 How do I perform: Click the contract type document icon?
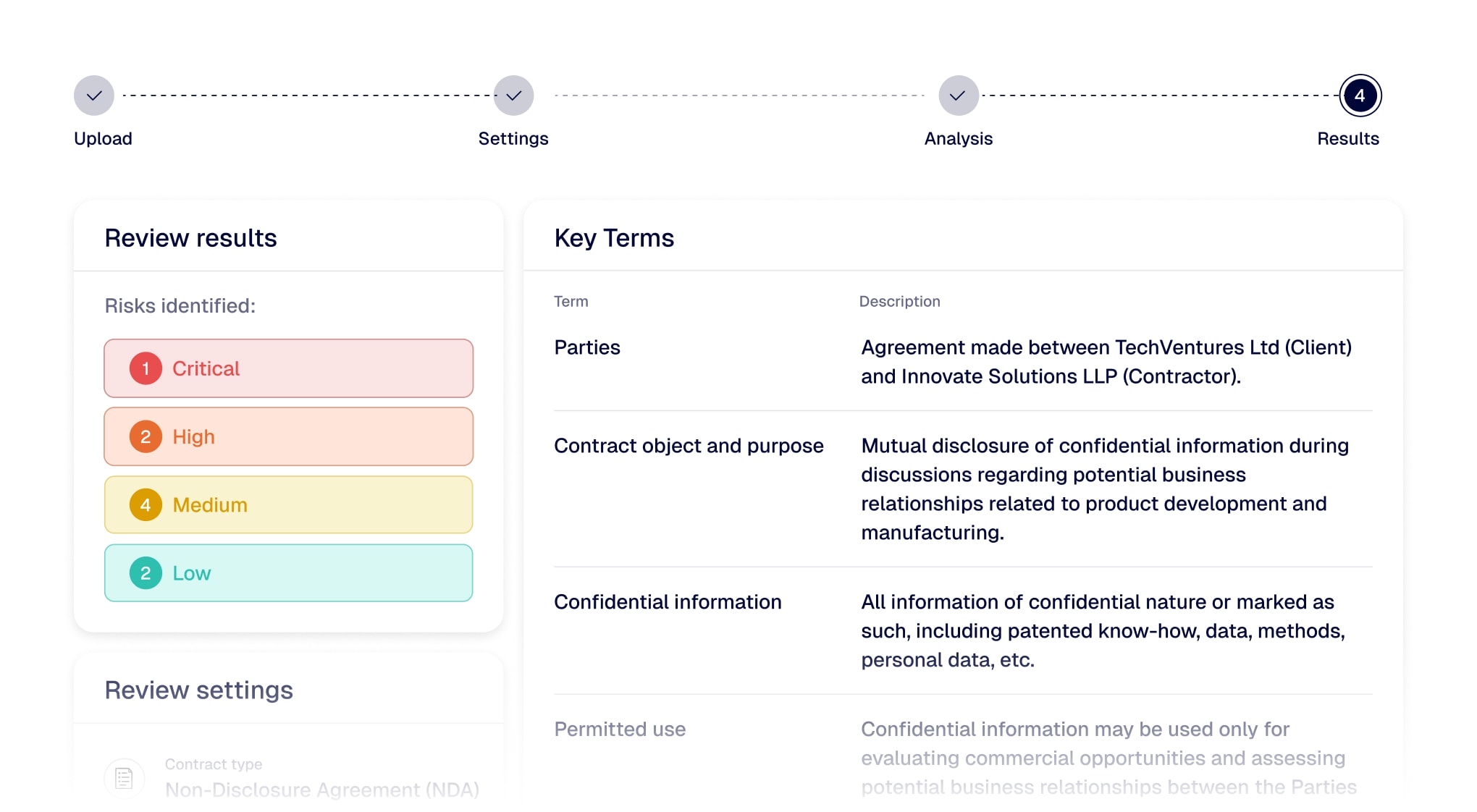125,778
